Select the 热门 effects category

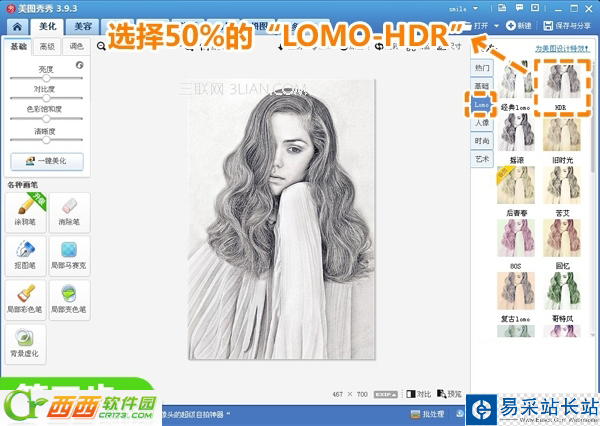click(x=482, y=68)
